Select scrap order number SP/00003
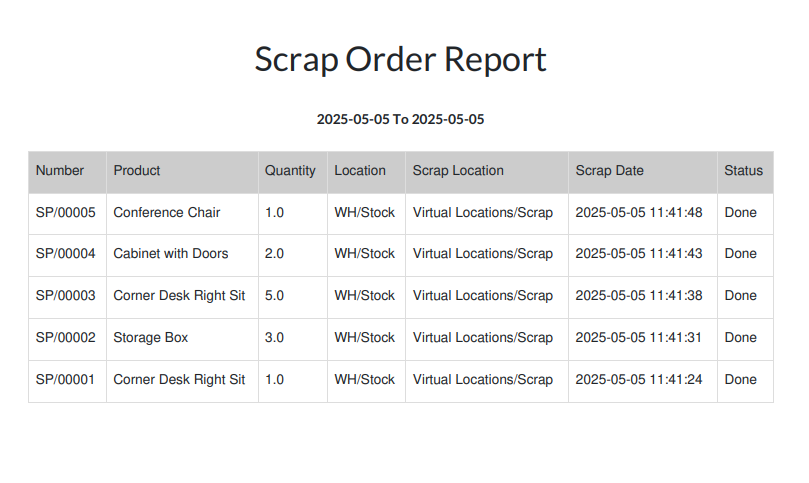Screen dimensions: 809x483 pos(66,296)
